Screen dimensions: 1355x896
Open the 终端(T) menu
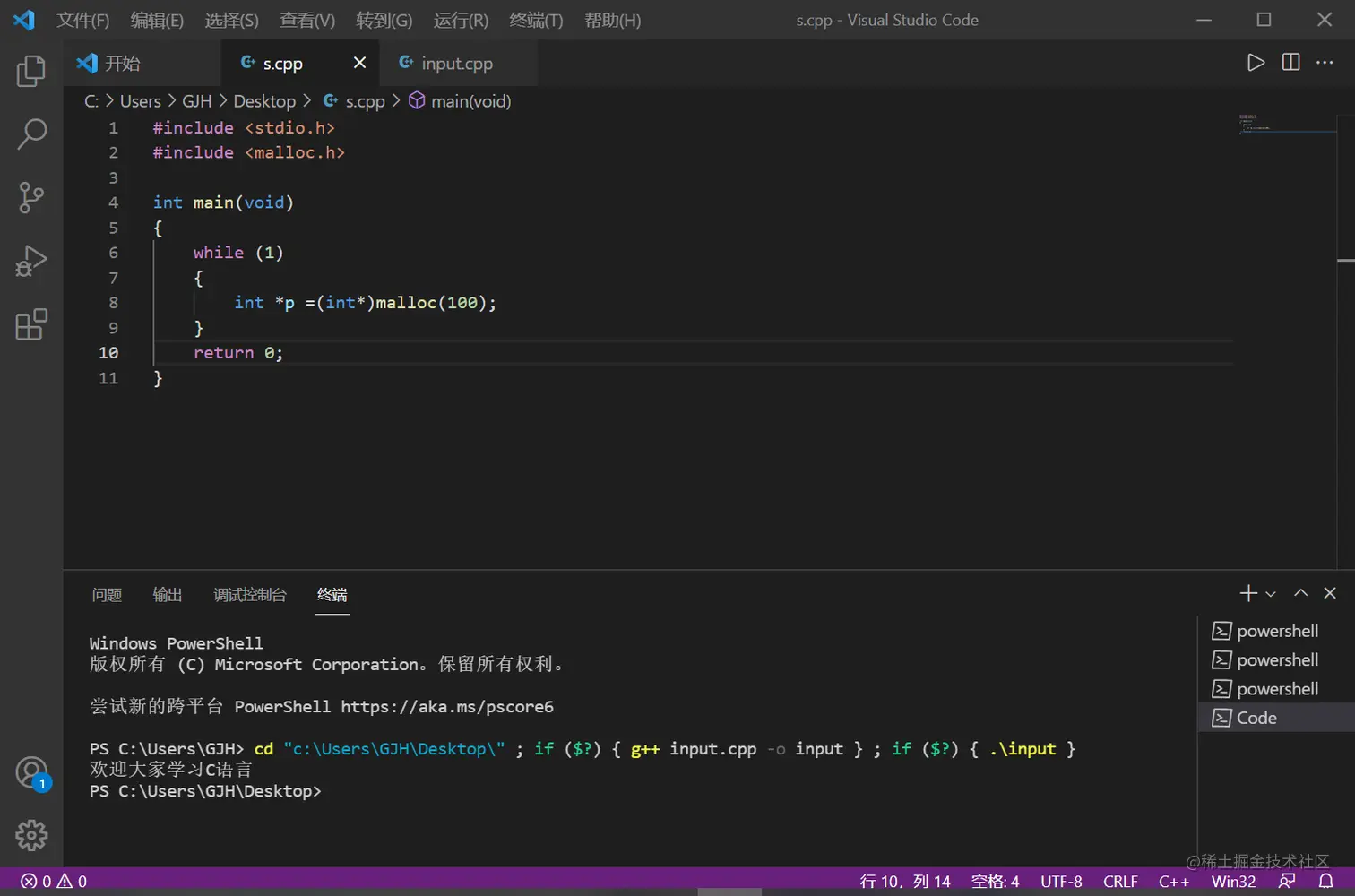point(536,20)
